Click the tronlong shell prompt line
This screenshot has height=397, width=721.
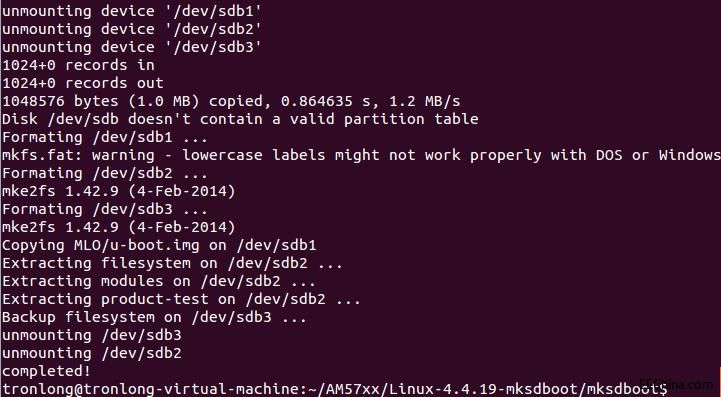coord(335,389)
